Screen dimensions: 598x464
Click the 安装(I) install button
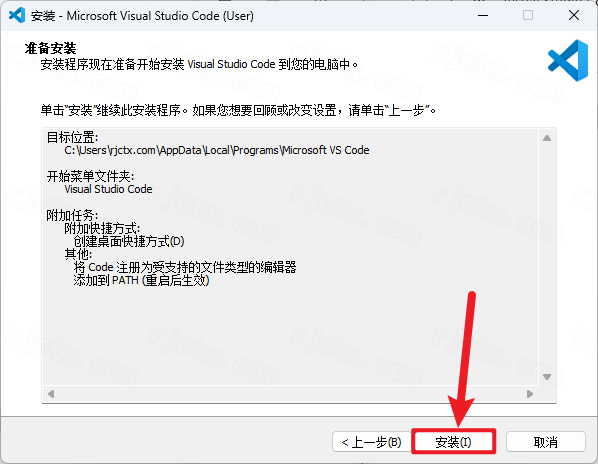pos(453,442)
